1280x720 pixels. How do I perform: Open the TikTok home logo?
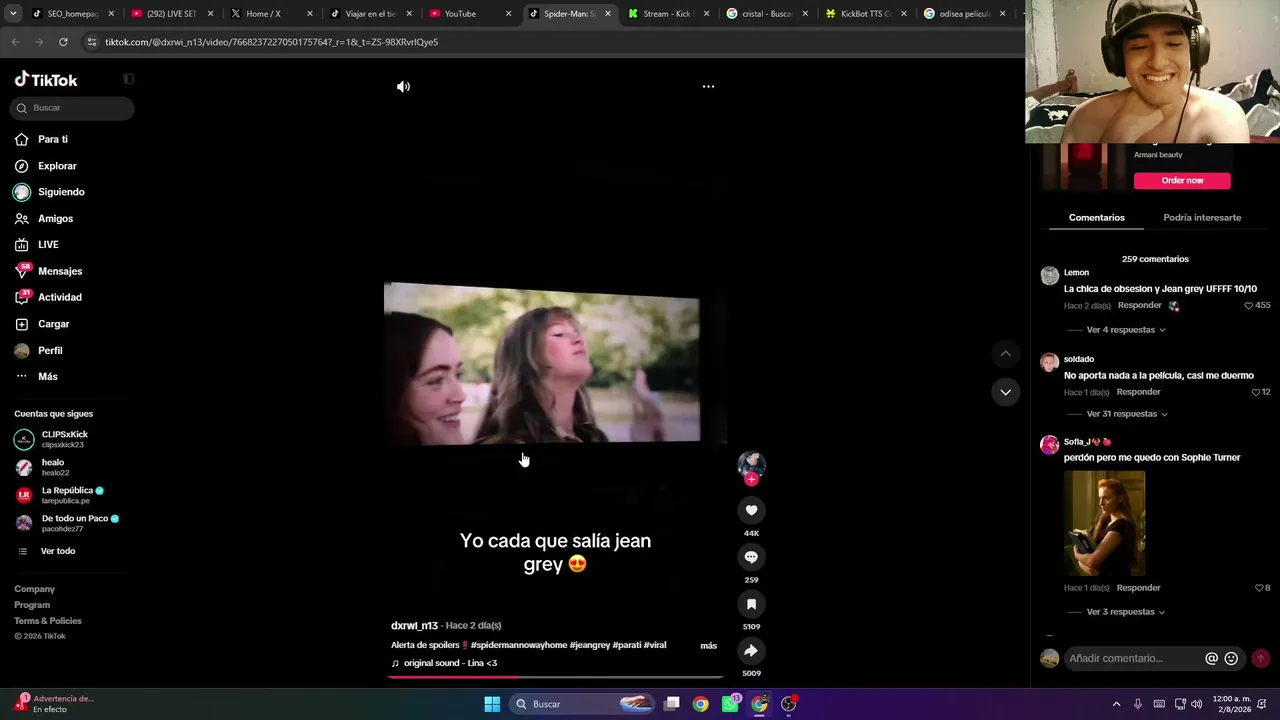click(46, 80)
